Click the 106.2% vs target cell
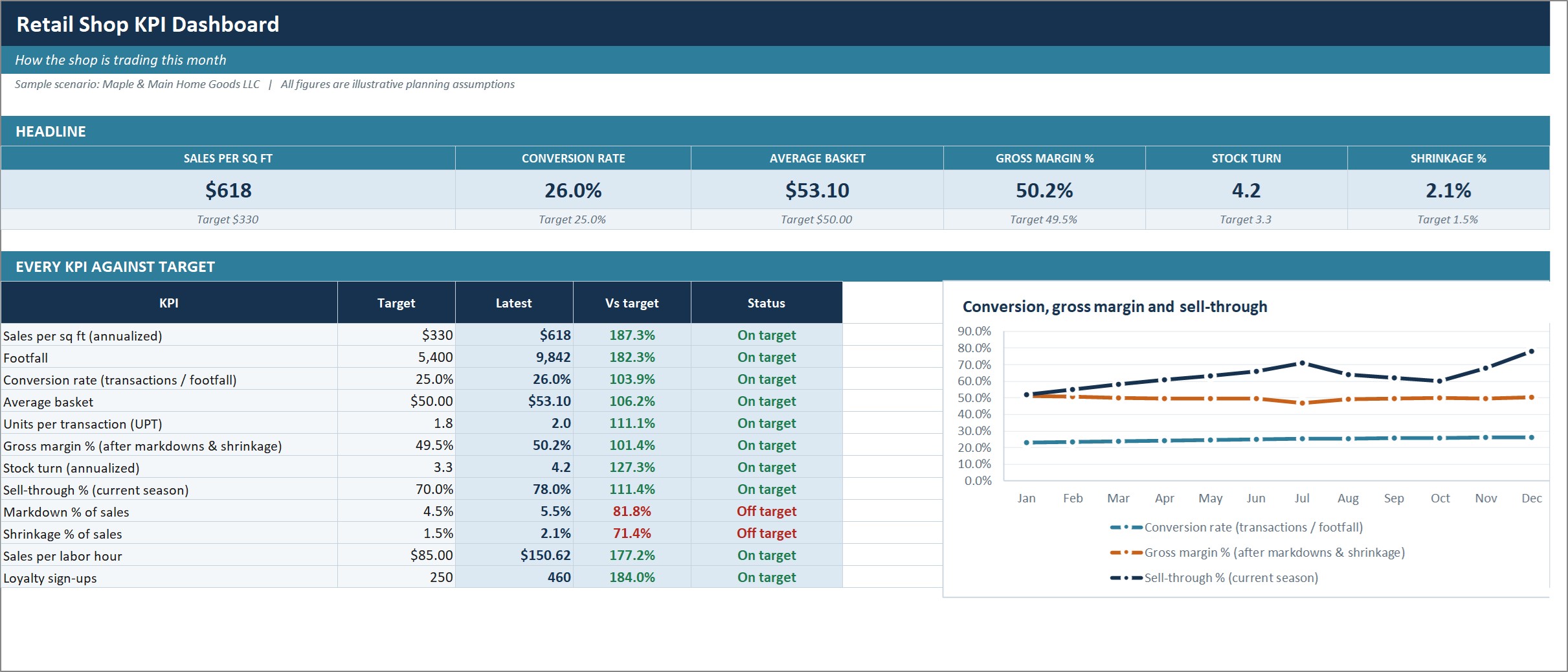 point(632,401)
